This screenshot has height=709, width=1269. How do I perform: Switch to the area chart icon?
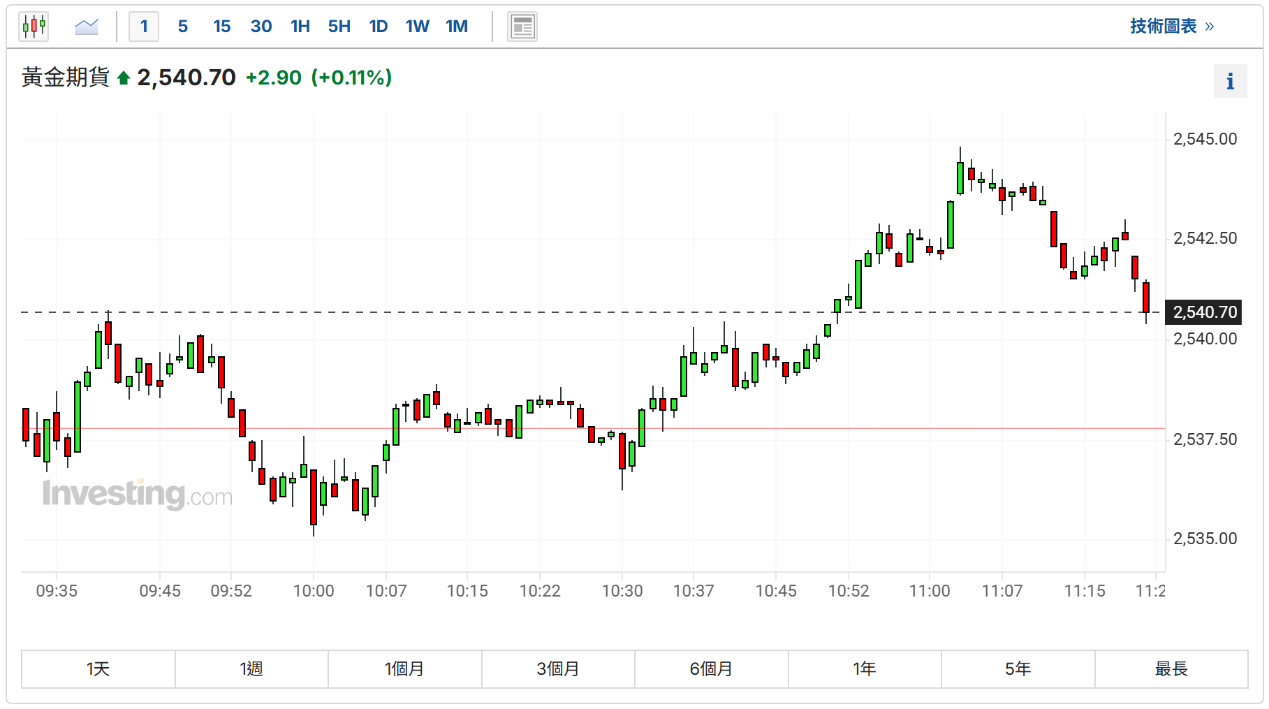pos(87,26)
